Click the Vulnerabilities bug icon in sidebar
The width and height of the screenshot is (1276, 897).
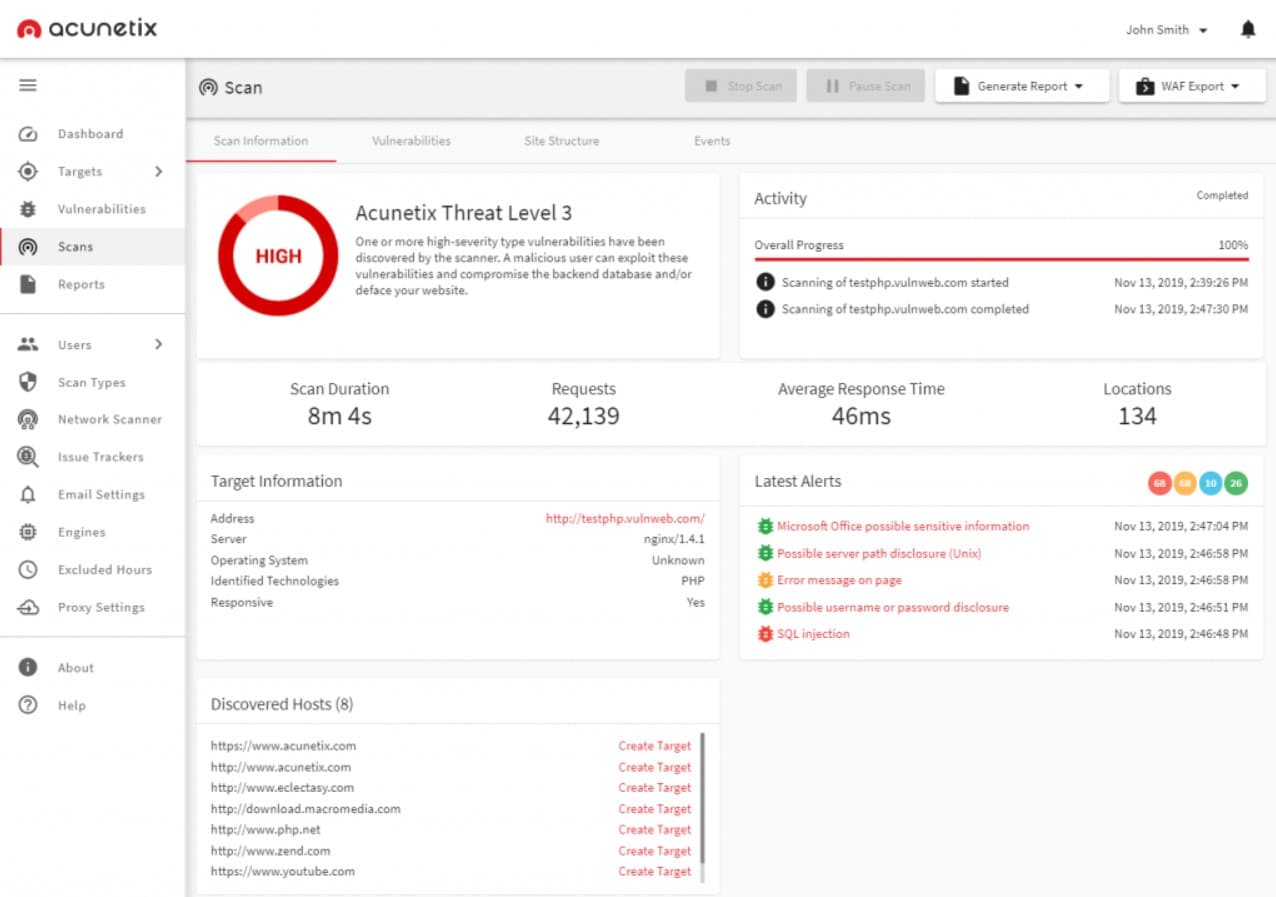[28, 209]
